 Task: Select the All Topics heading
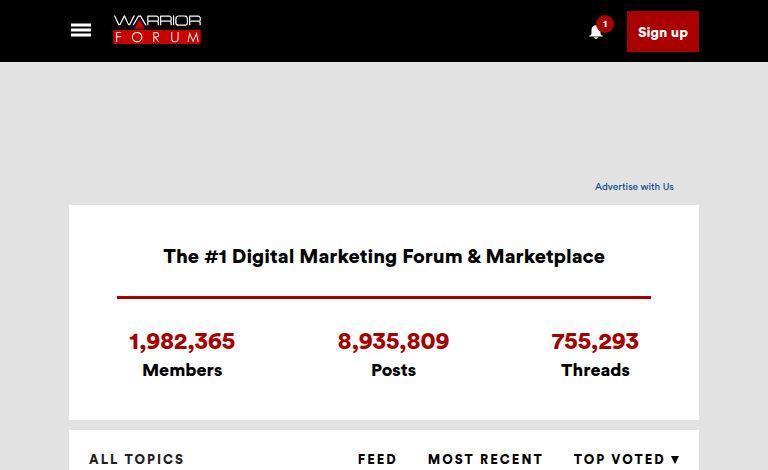[x=136, y=459]
